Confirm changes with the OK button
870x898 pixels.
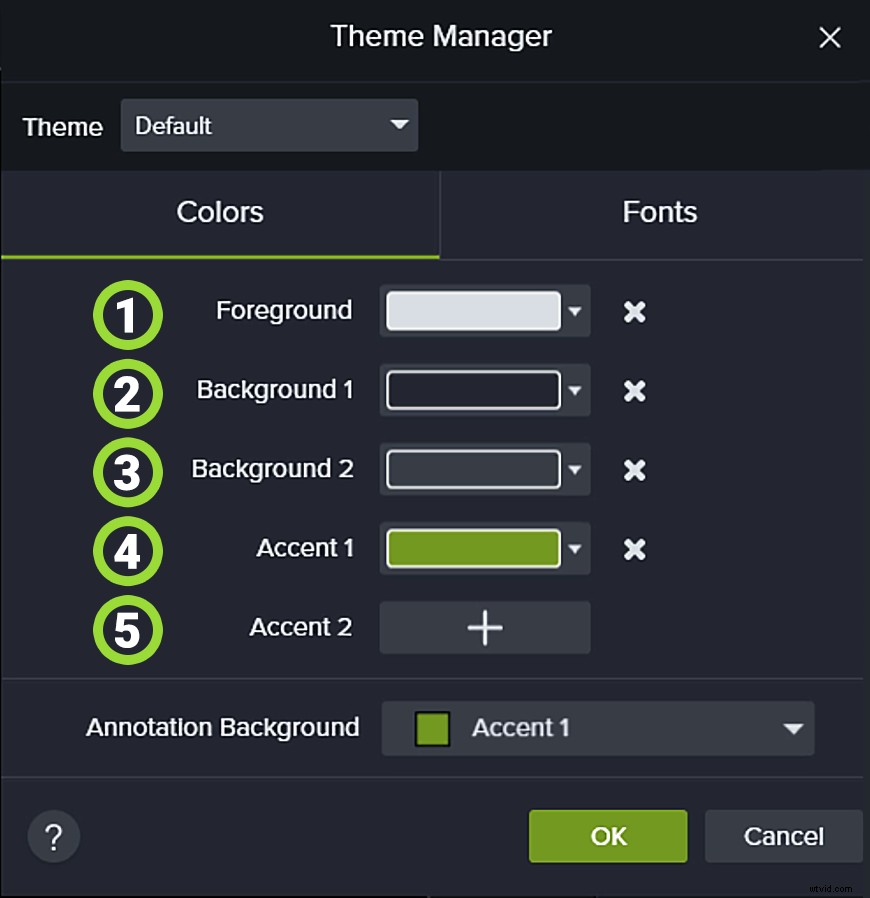(608, 836)
